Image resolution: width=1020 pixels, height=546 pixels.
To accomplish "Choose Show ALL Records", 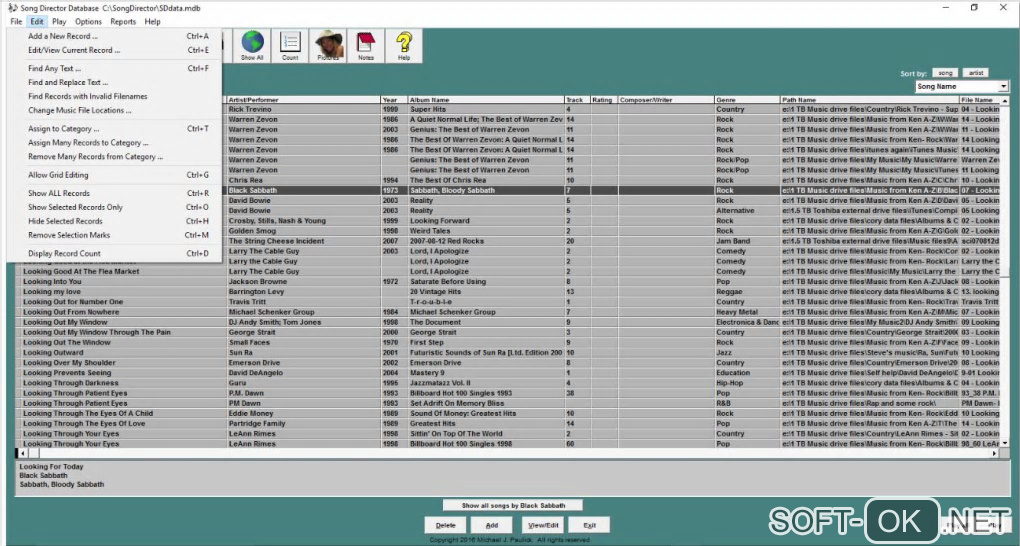I will click(x=114, y=193).
